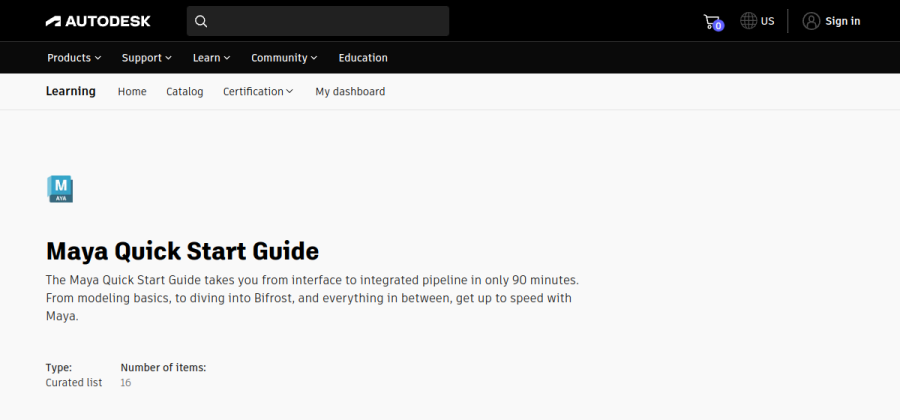Click the user profile avatar icon
The width and height of the screenshot is (900, 420).
tap(811, 21)
